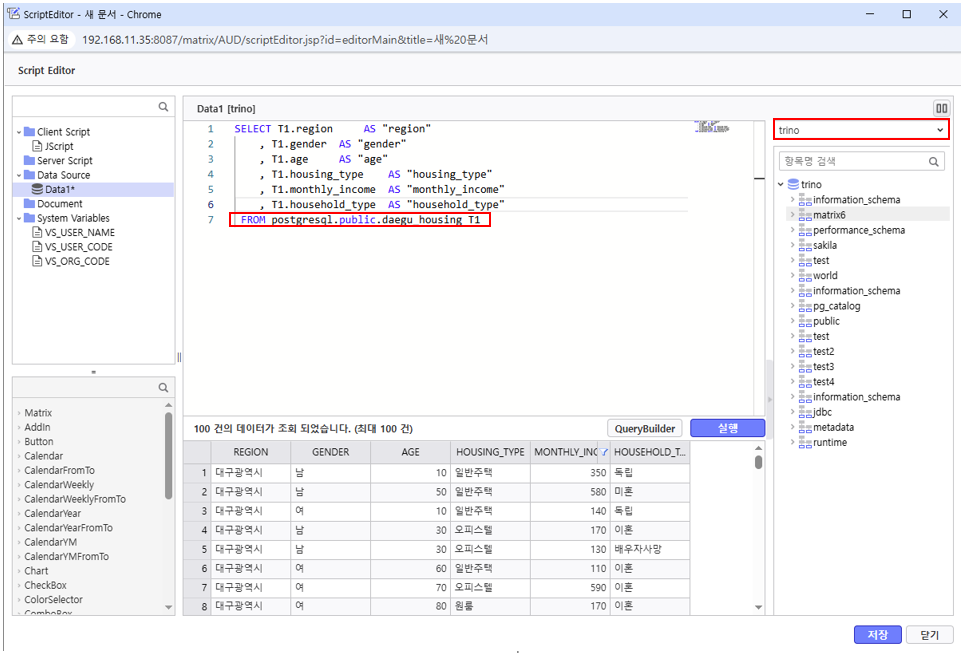Expand the pg_catalog schema node
This screenshot has height=653, width=966.
[792, 306]
